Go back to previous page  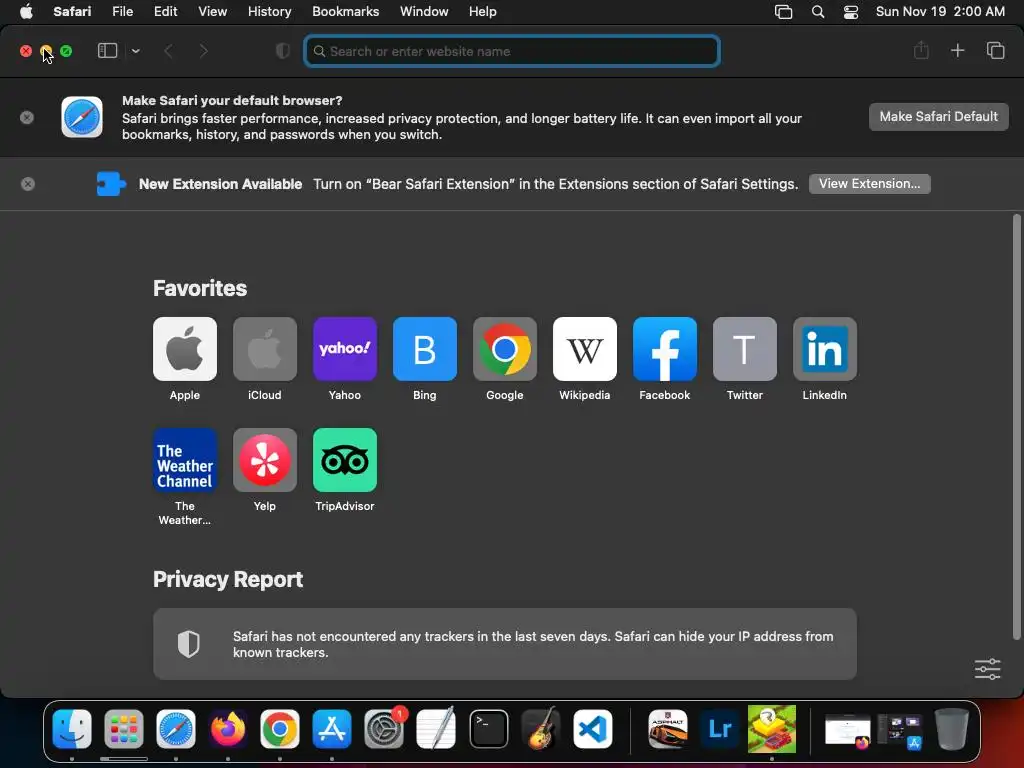coord(168,51)
